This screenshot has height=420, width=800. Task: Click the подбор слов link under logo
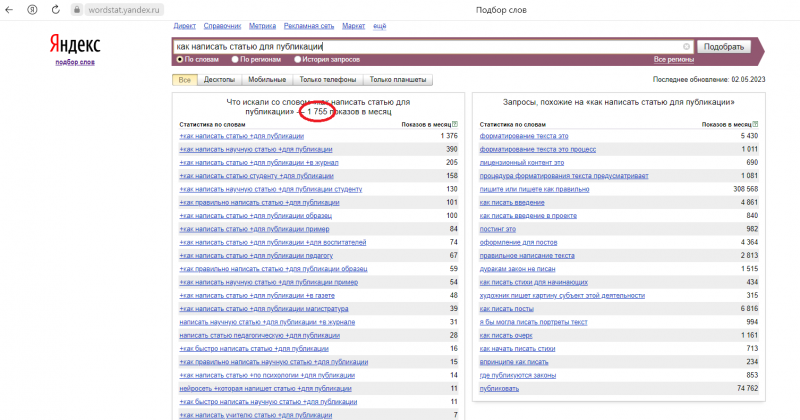pyautogui.click(x=75, y=62)
